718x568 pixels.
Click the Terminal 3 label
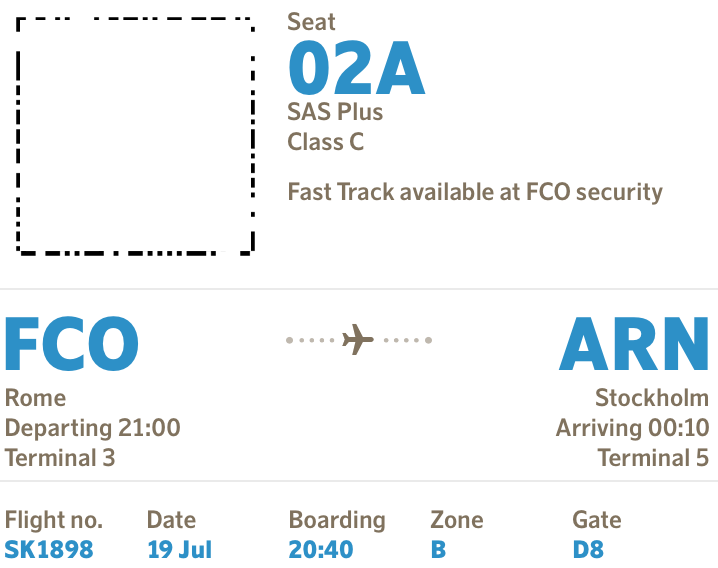[60, 458]
